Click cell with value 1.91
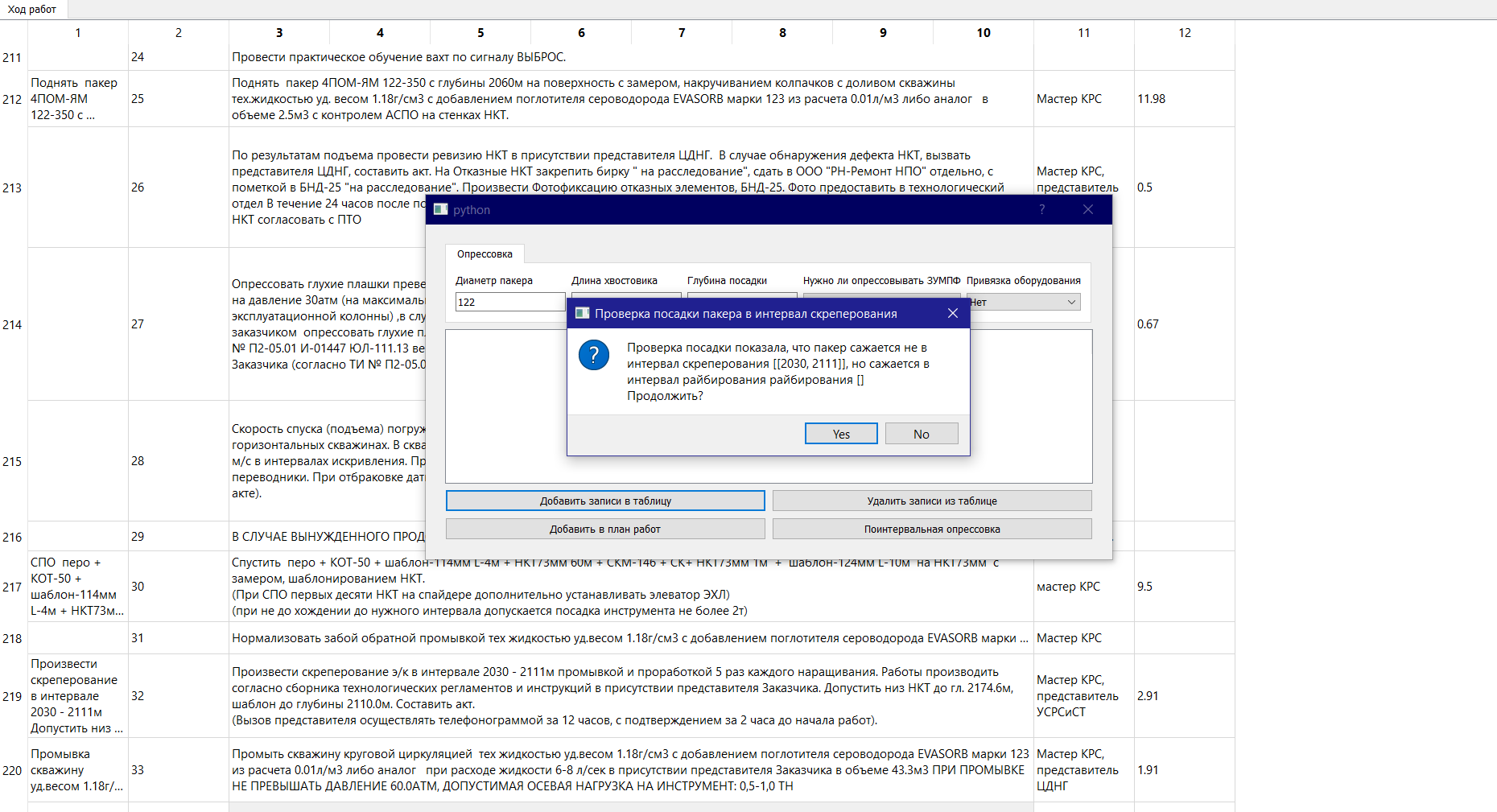This screenshot has height=812, width=1497. [1185, 770]
